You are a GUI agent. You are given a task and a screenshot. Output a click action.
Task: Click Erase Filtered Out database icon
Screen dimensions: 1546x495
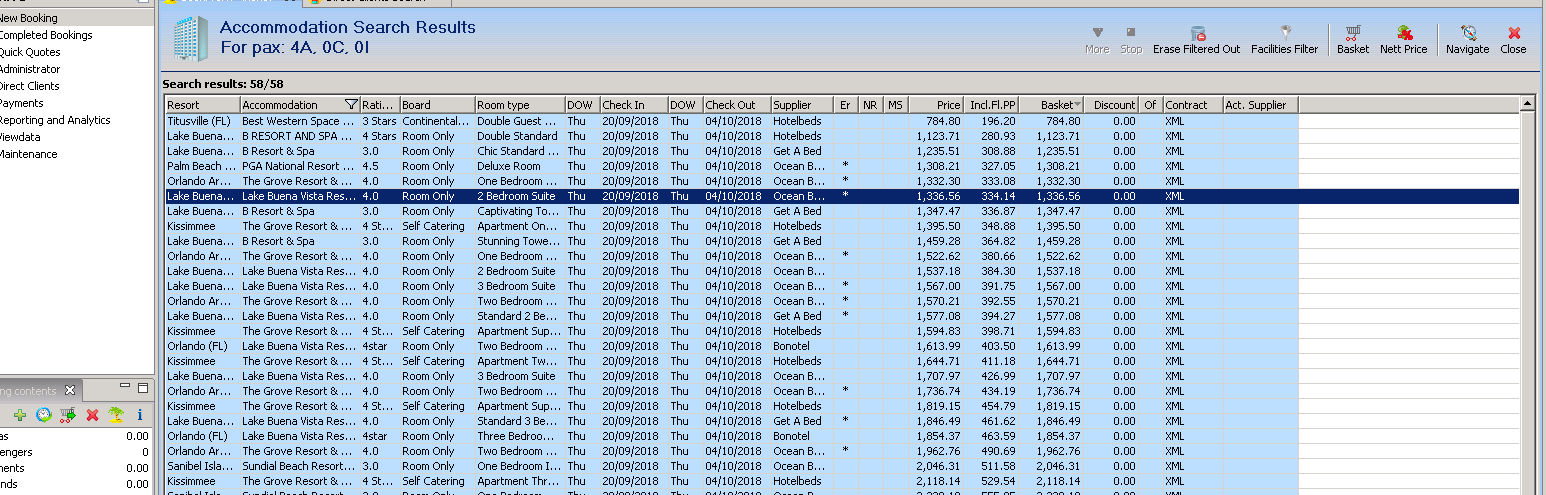pos(1197,33)
